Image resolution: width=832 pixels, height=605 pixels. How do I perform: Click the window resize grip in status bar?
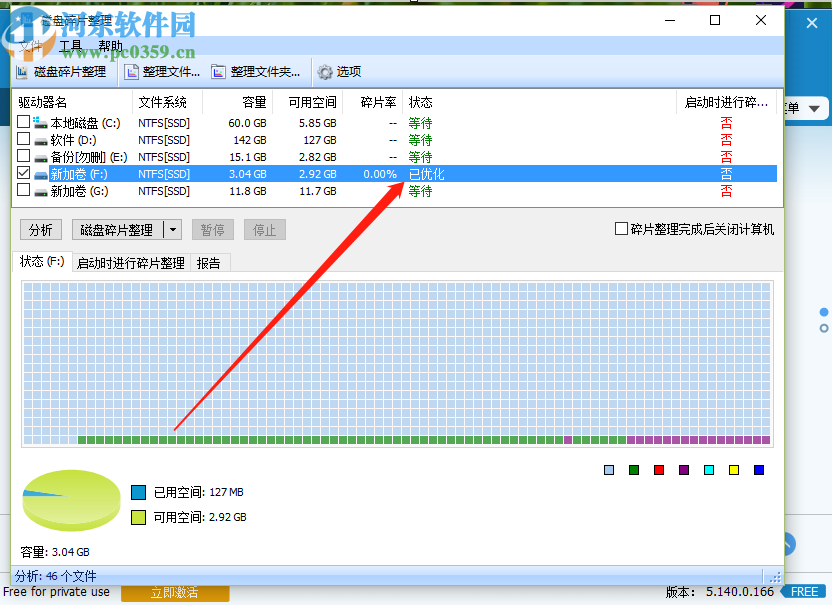click(776, 577)
